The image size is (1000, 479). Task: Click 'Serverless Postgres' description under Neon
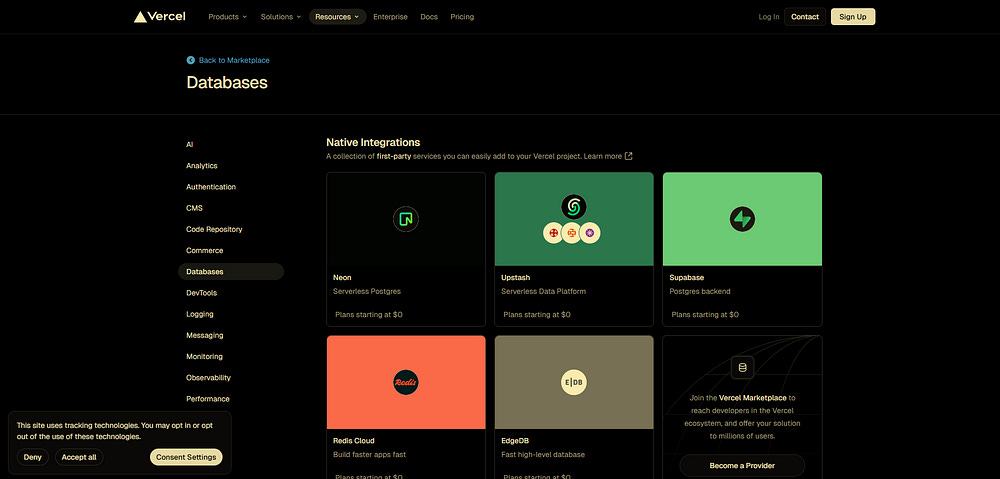[367, 291]
